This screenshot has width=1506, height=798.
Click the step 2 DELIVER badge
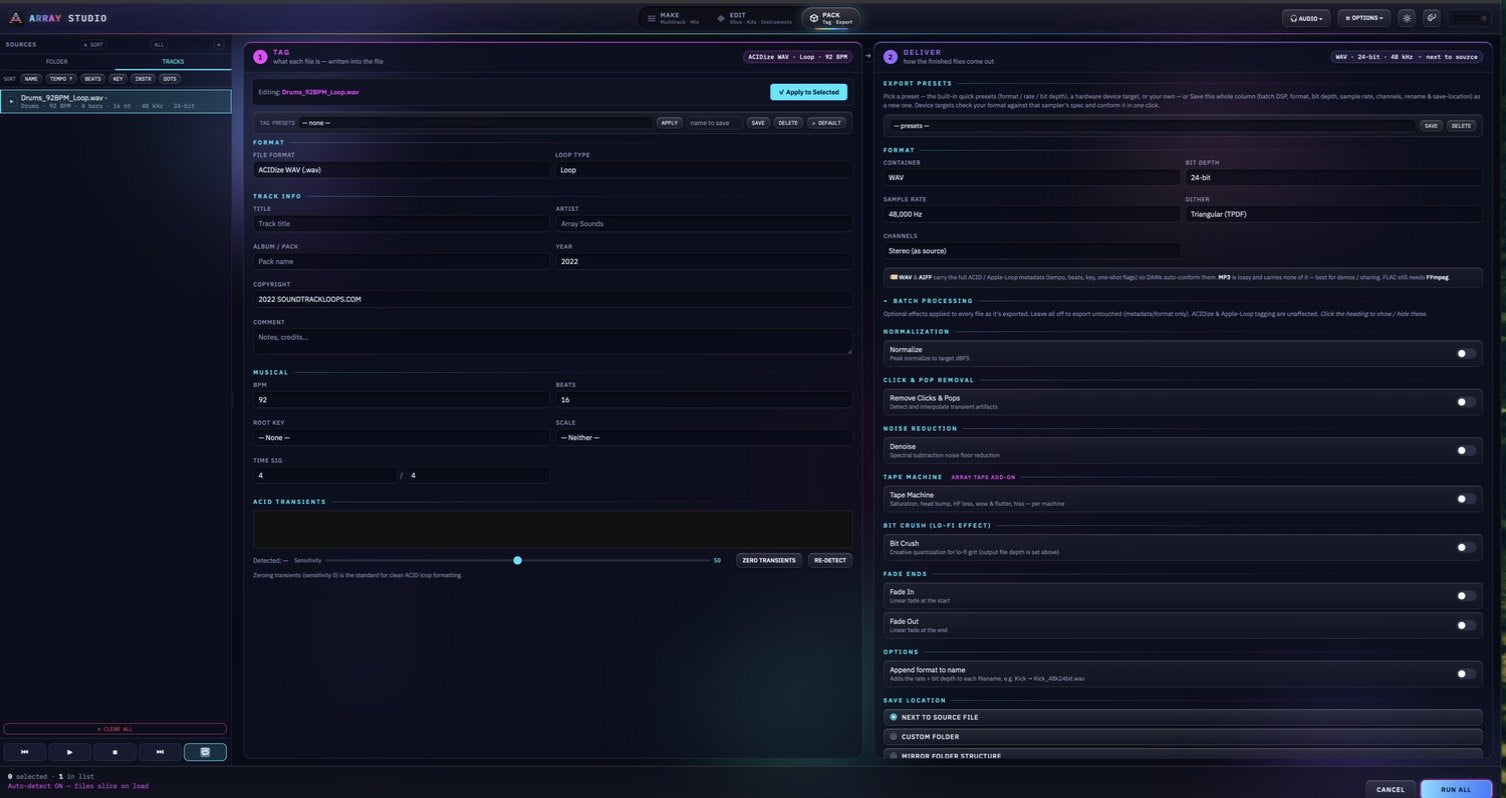(890, 57)
